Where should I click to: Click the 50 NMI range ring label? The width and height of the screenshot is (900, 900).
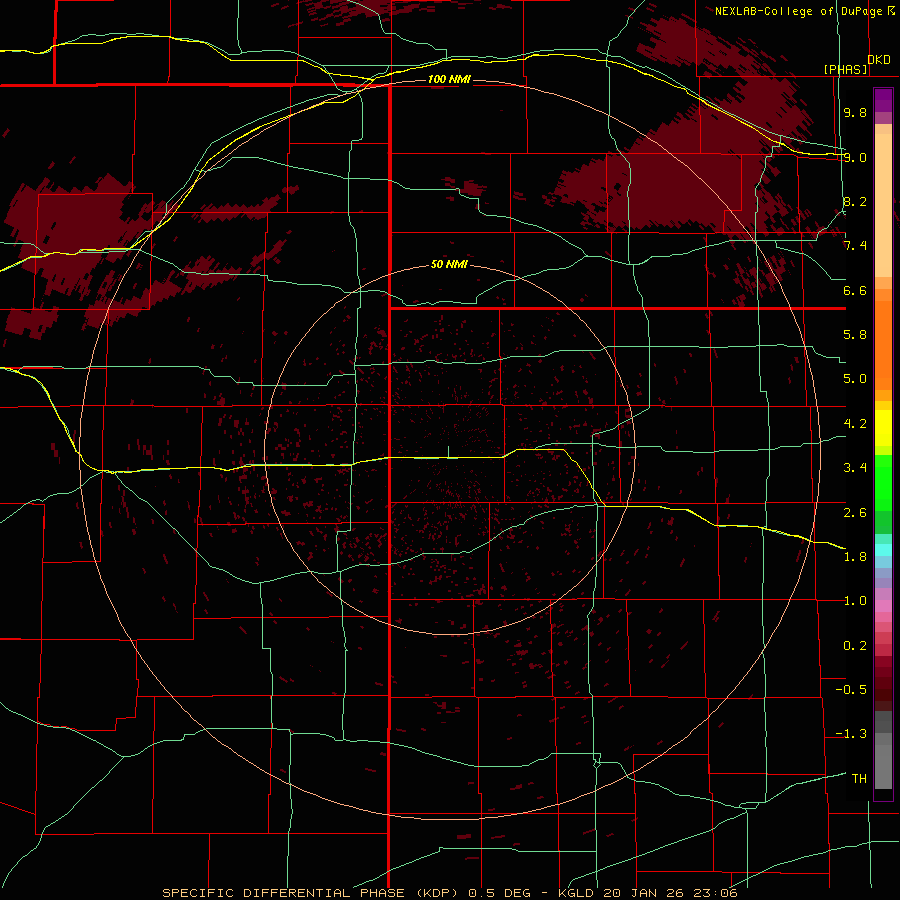(x=449, y=265)
